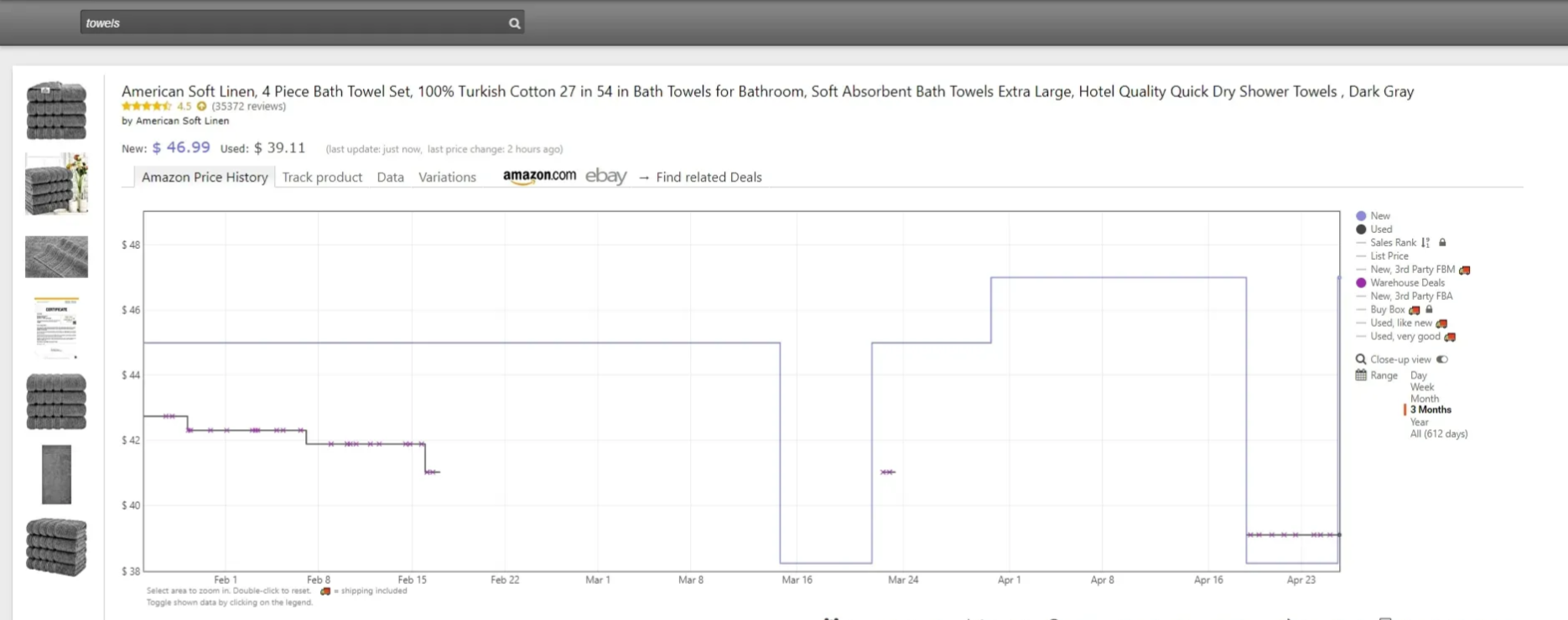This screenshot has width=1568, height=620.
Task: Click the new price $ 46.99
Action: (x=181, y=147)
